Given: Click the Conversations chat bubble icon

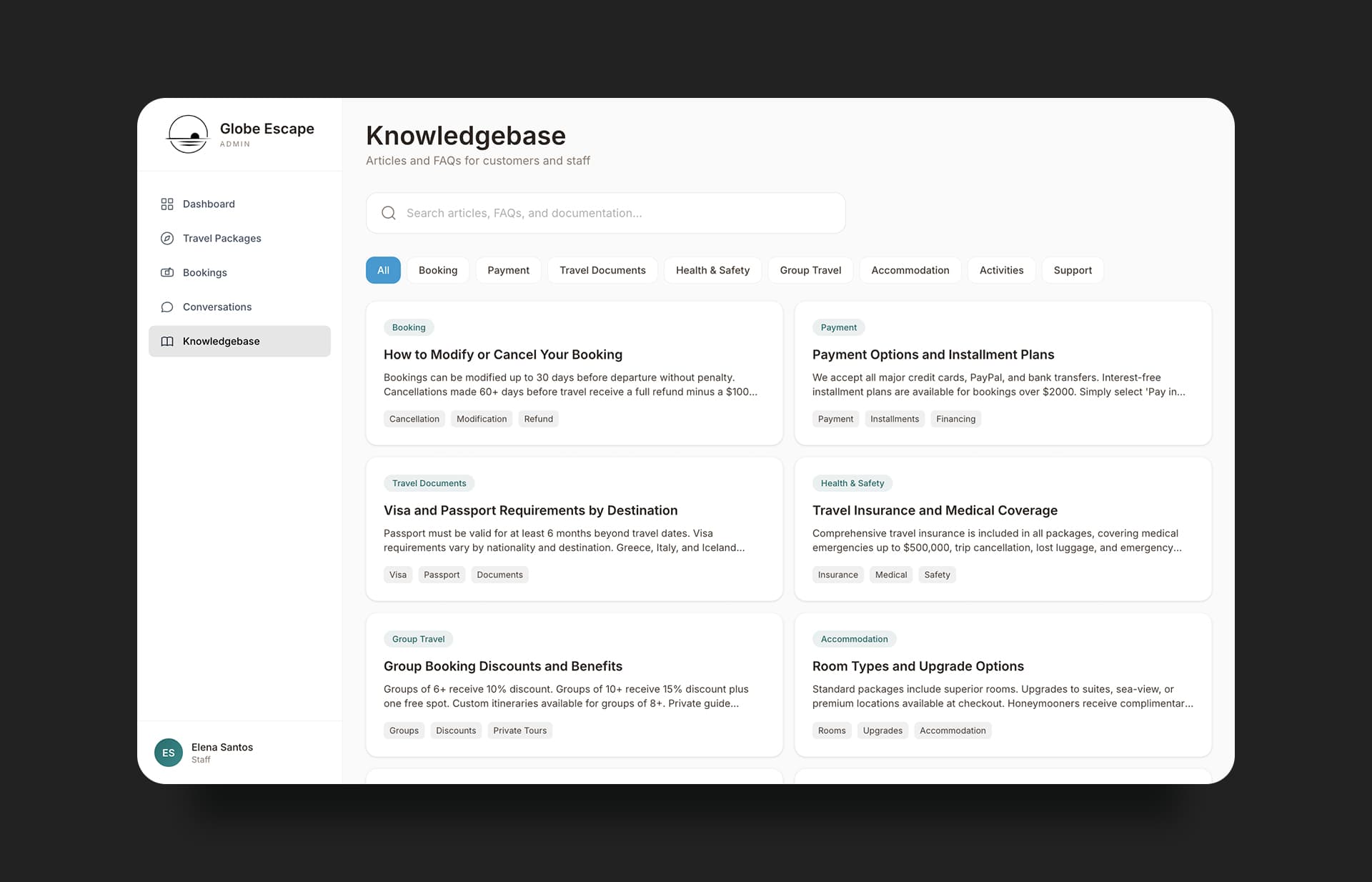Looking at the screenshot, I should [x=167, y=307].
